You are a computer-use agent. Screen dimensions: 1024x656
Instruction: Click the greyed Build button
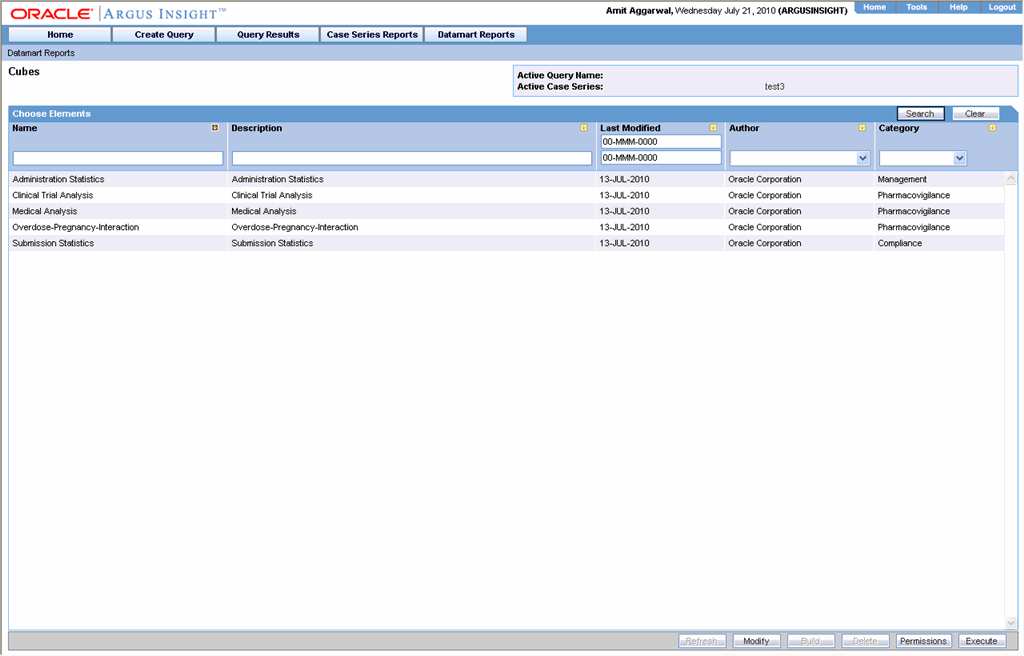pyautogui.click(x=810, y=641)
